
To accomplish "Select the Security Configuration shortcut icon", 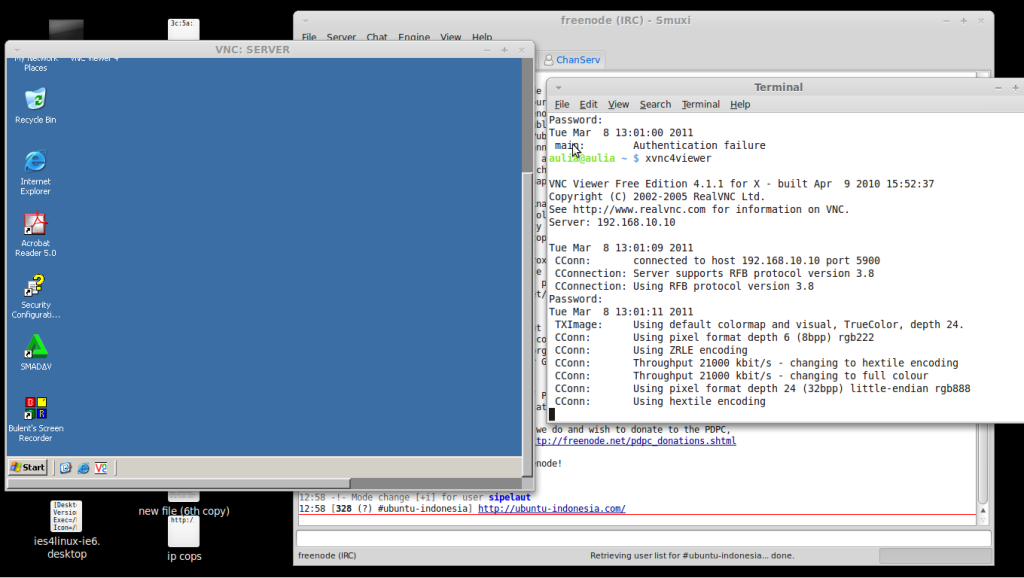I will click(x=35, y=296).
